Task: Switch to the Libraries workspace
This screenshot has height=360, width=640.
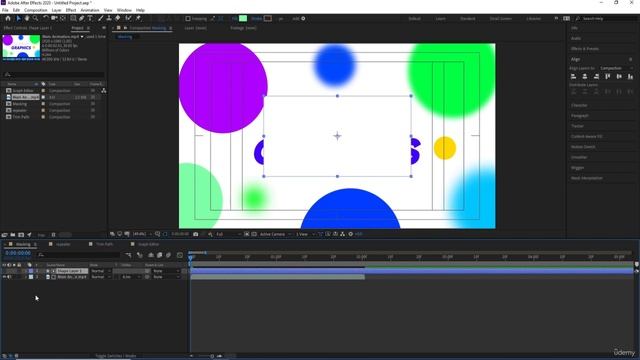Action: point(533,19)
